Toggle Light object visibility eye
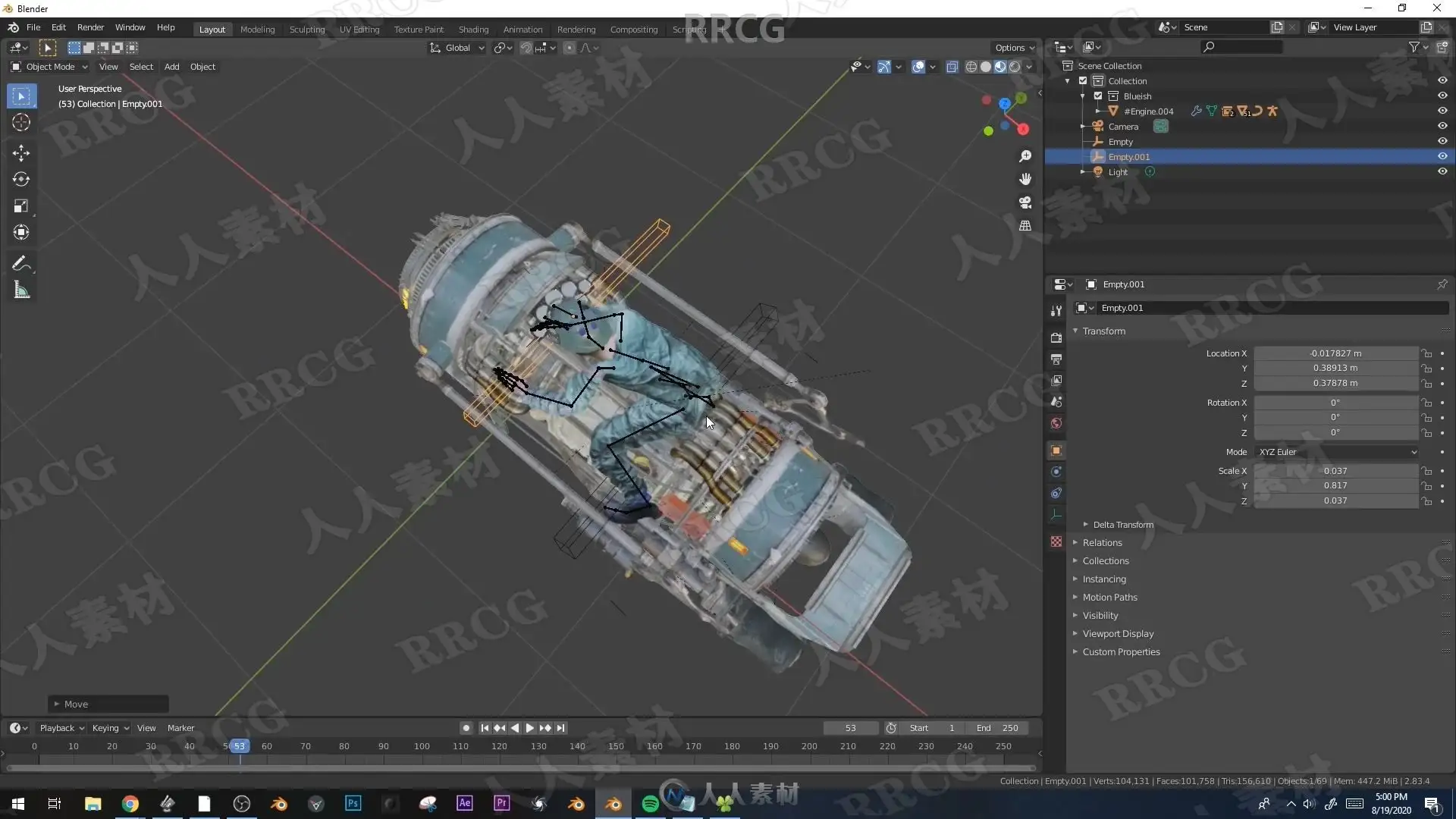 point(1442,171)
